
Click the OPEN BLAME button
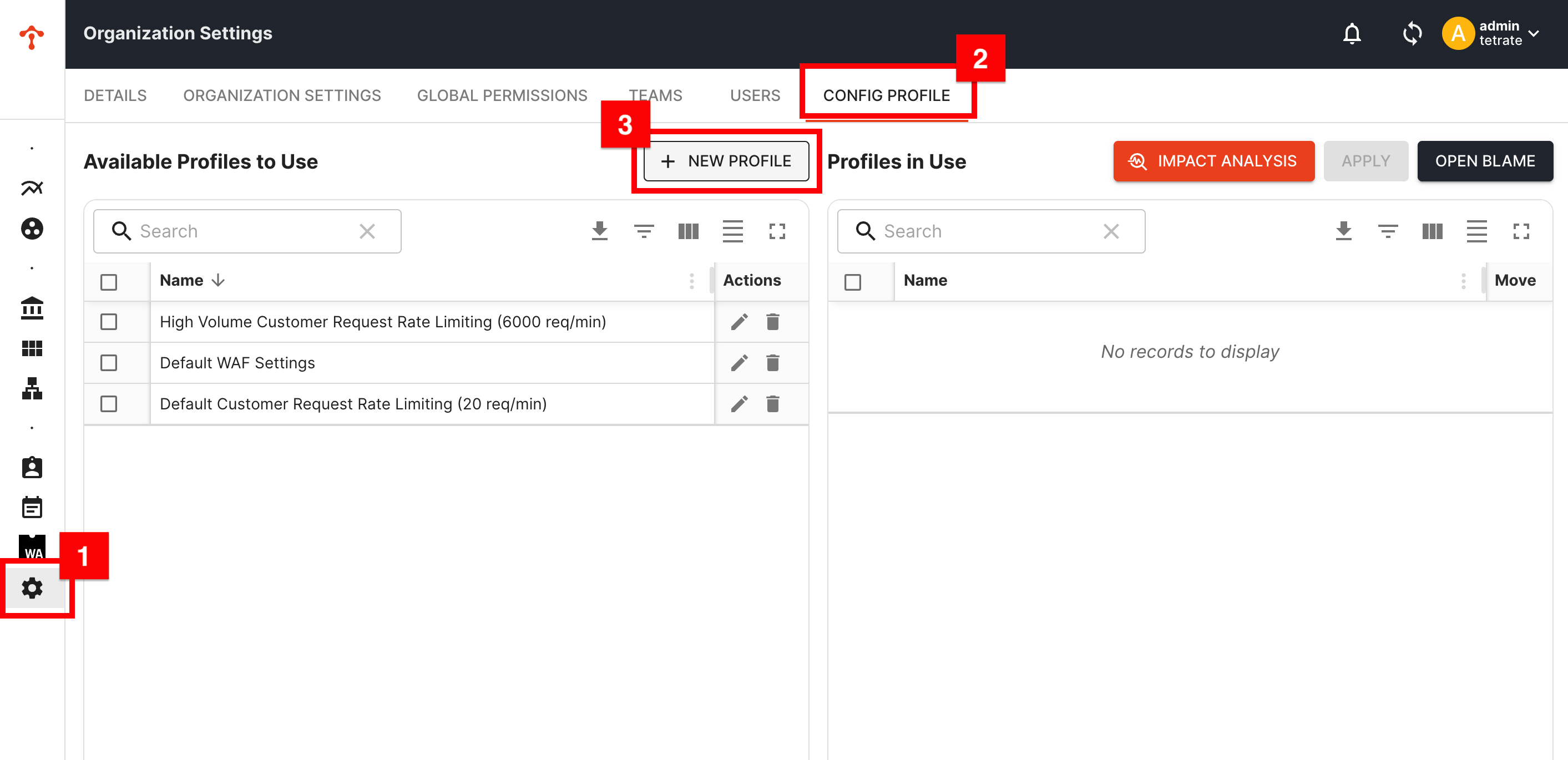[x=1485, y=161]
